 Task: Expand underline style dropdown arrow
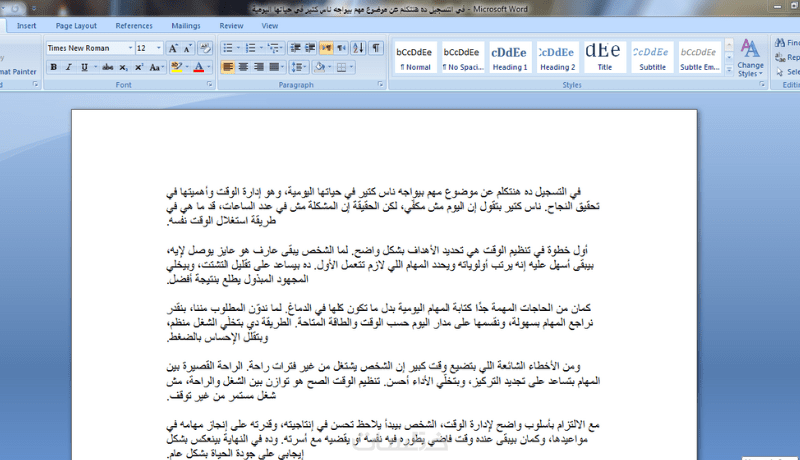click(x=95, y=67)
